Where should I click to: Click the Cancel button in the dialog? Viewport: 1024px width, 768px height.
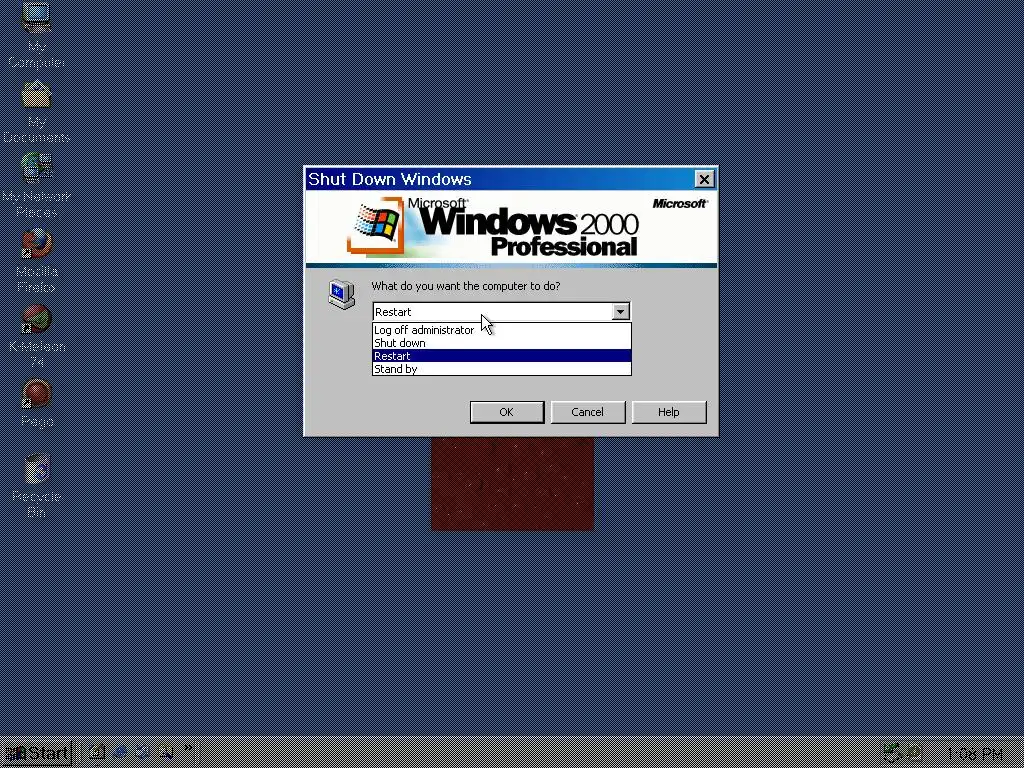click(588, 412)
